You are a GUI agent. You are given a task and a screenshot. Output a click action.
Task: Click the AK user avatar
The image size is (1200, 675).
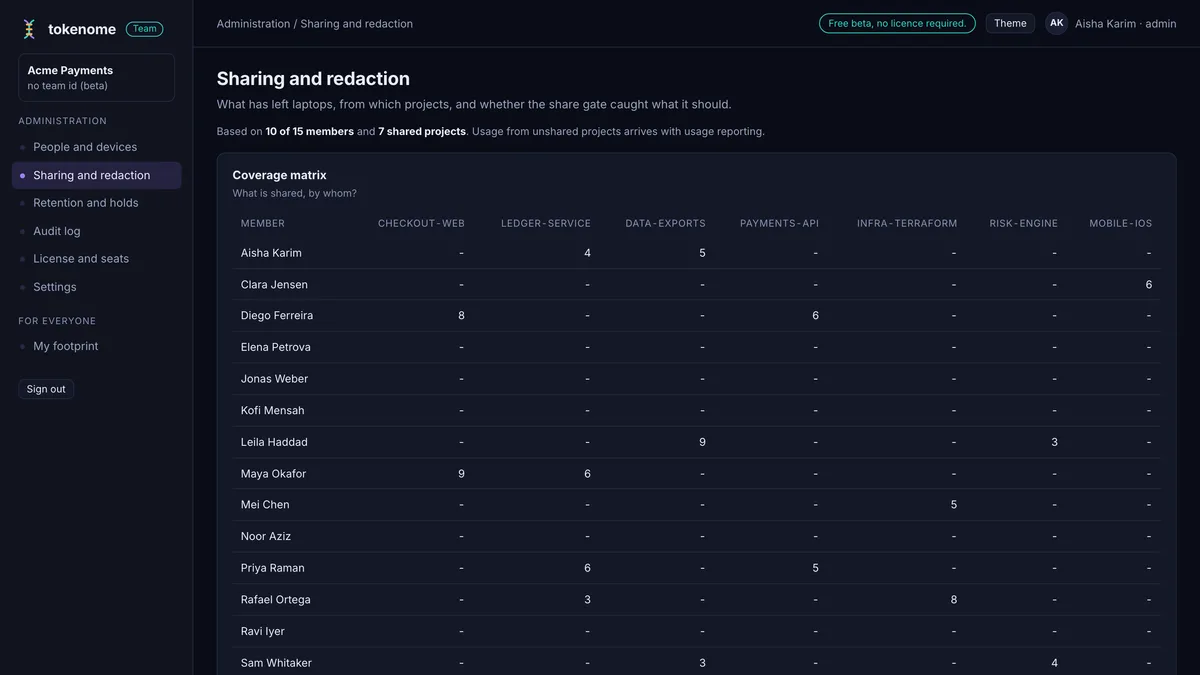coord(1056,23)
